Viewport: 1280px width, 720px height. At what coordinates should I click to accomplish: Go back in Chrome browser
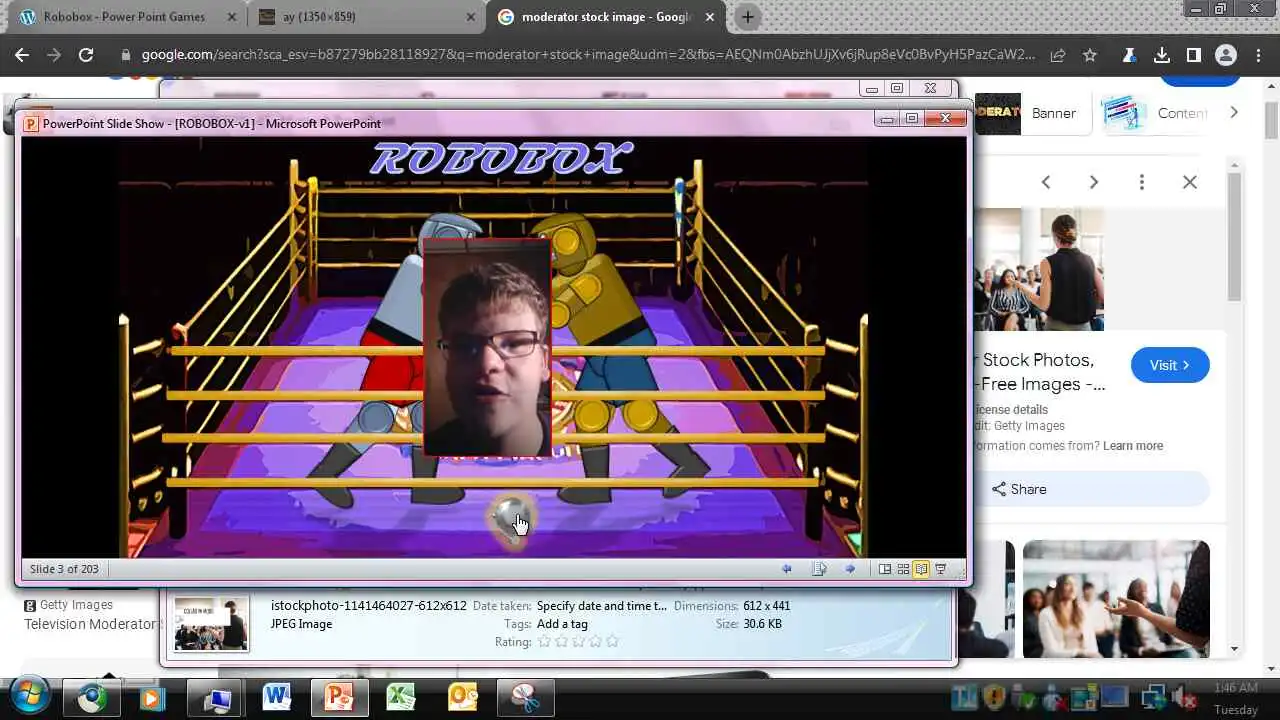tap(22, 55)
